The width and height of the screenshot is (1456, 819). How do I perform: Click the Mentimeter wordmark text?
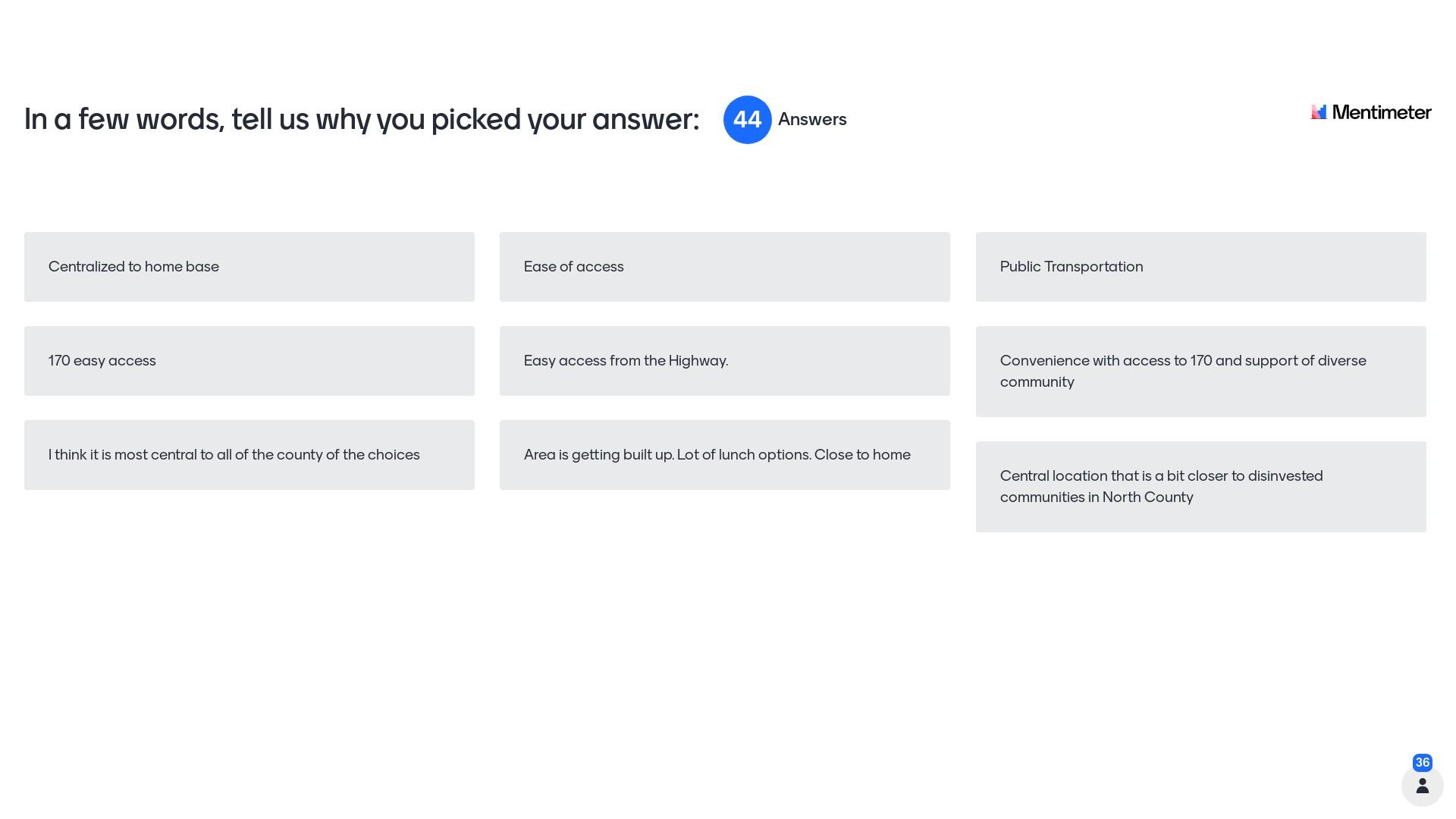(x=1382, y=112)
